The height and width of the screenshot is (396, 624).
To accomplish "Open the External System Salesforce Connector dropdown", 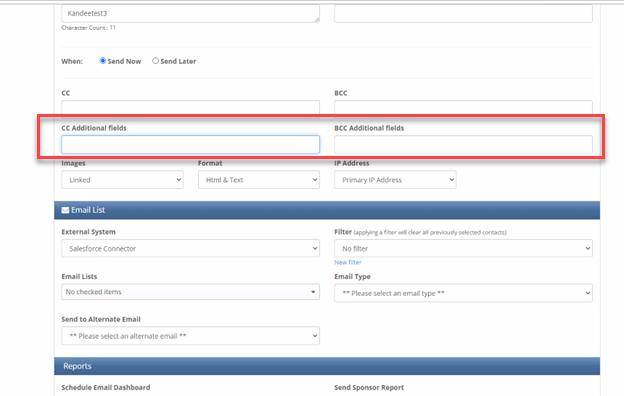I will pos(190,248).
